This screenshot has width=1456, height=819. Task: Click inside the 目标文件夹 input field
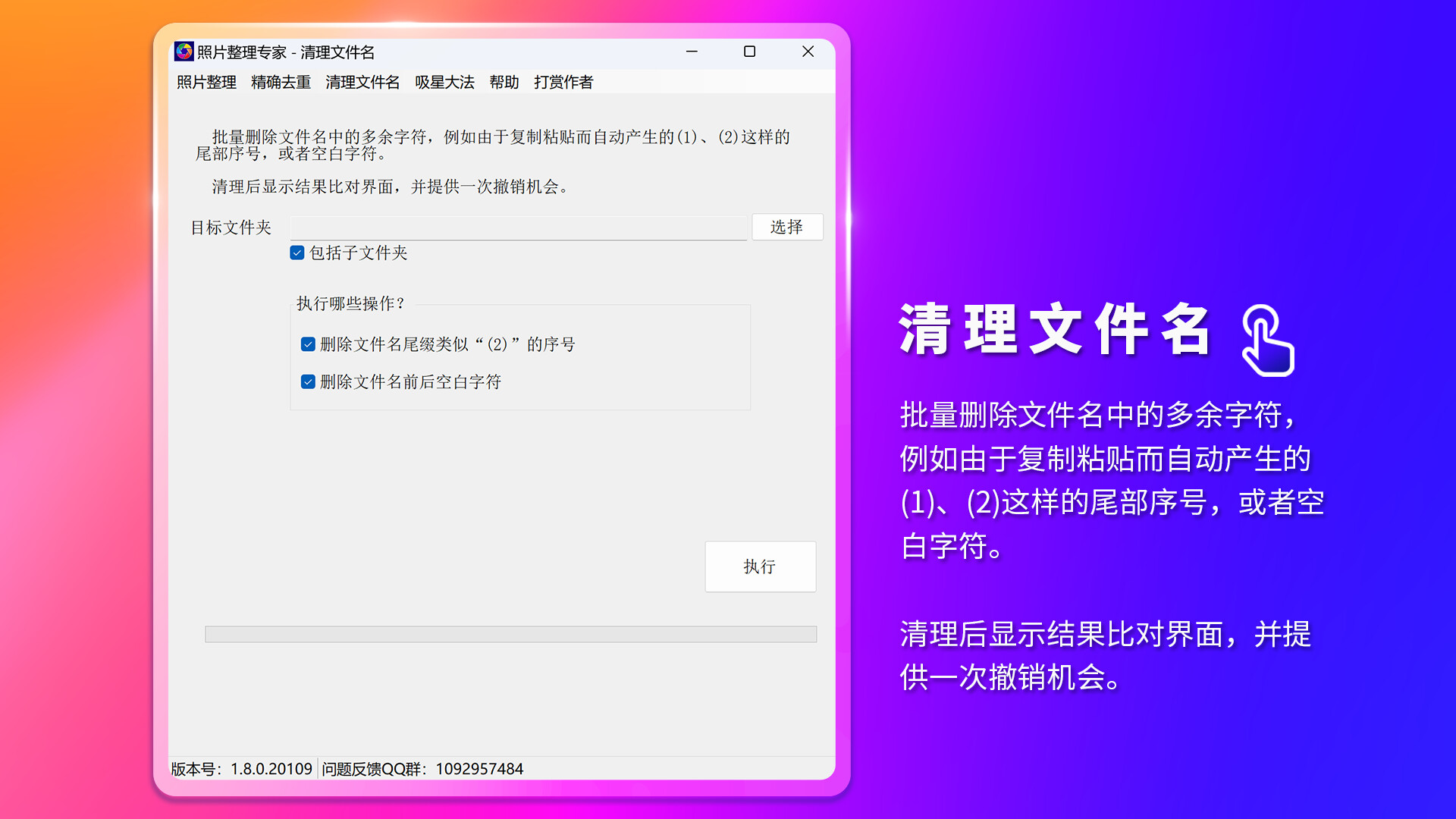[518, 227]
